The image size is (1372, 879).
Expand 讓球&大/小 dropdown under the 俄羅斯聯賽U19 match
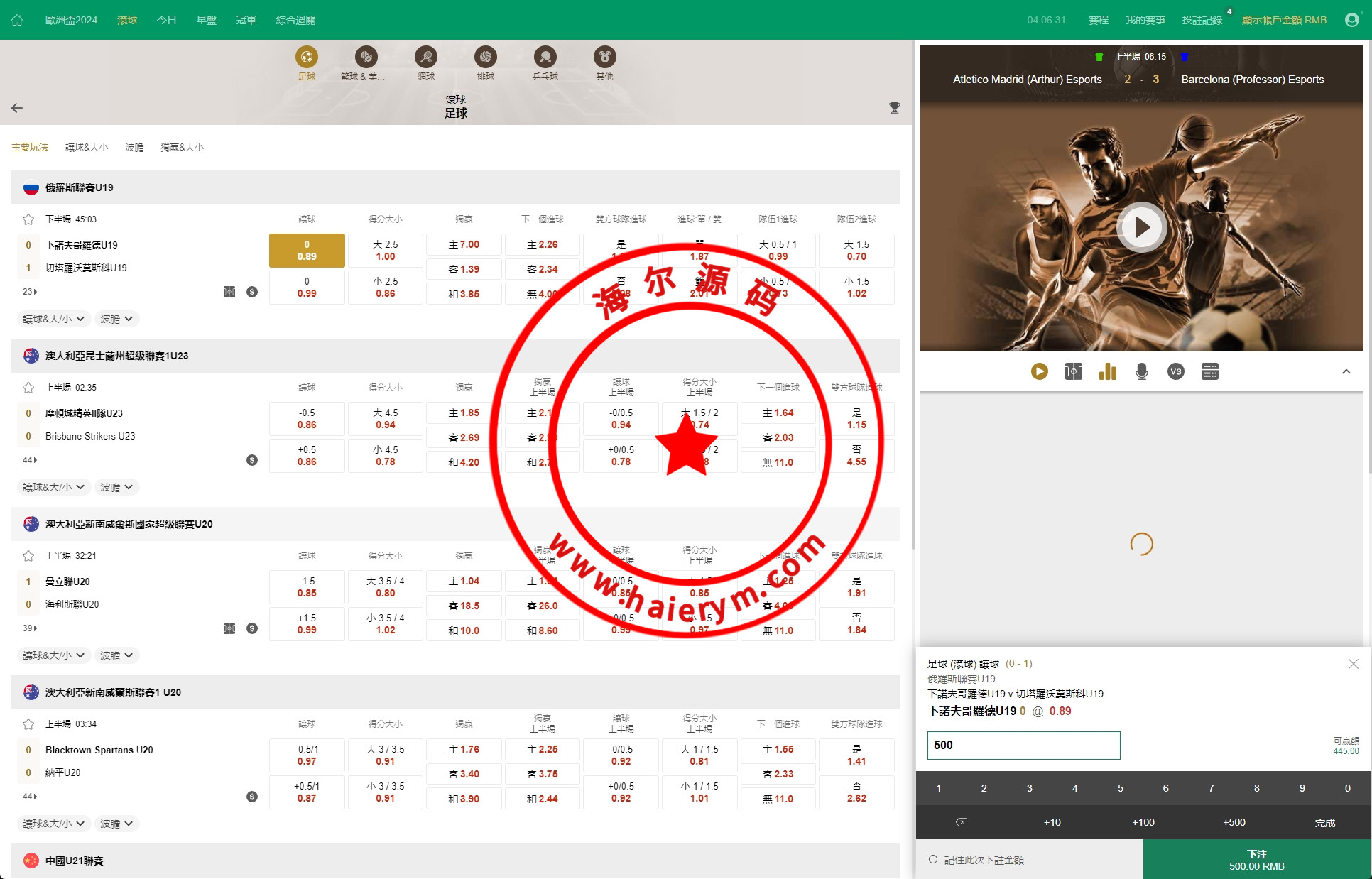(54, 319)
